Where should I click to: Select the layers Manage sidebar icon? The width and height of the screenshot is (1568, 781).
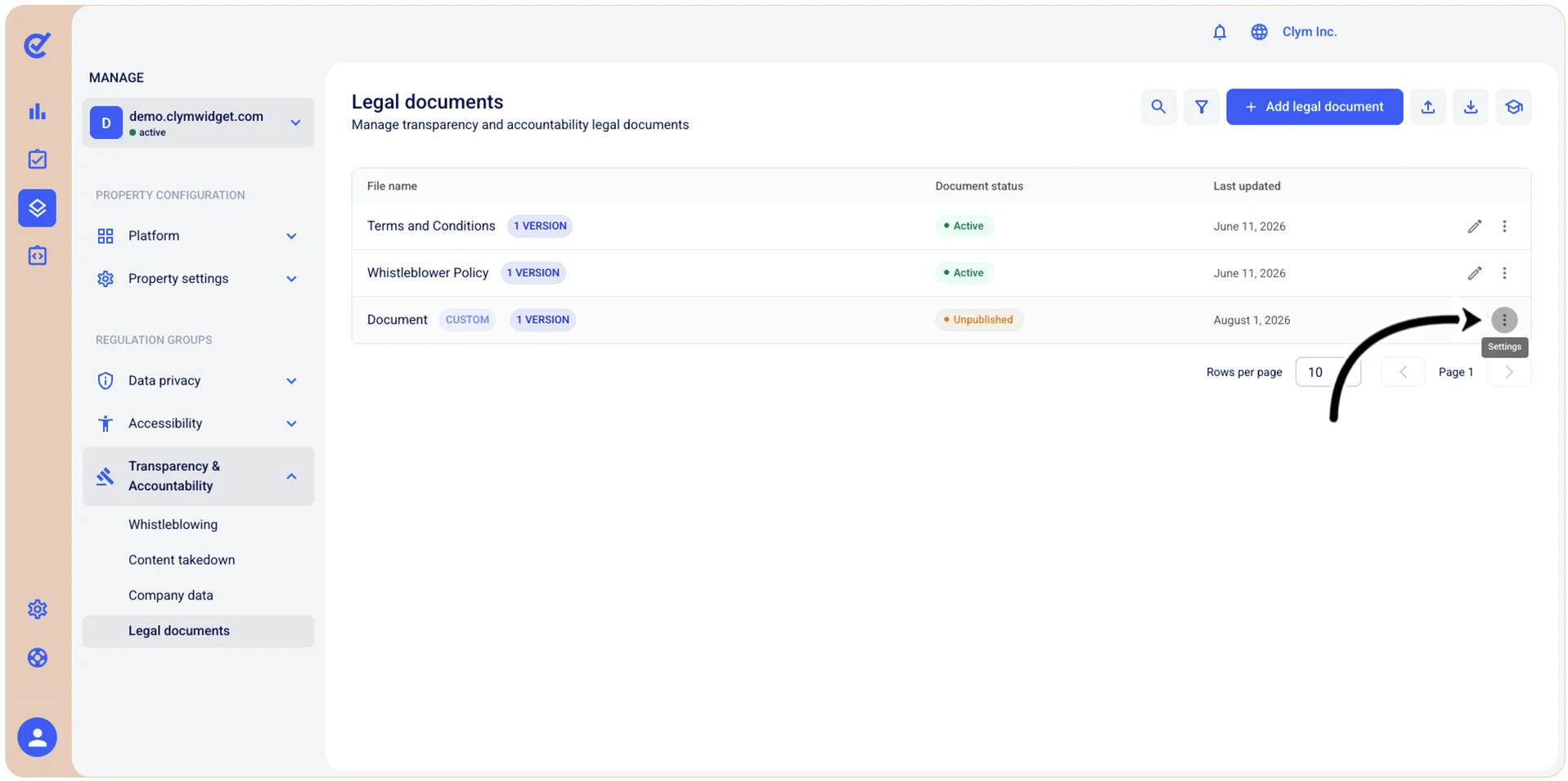38,208
